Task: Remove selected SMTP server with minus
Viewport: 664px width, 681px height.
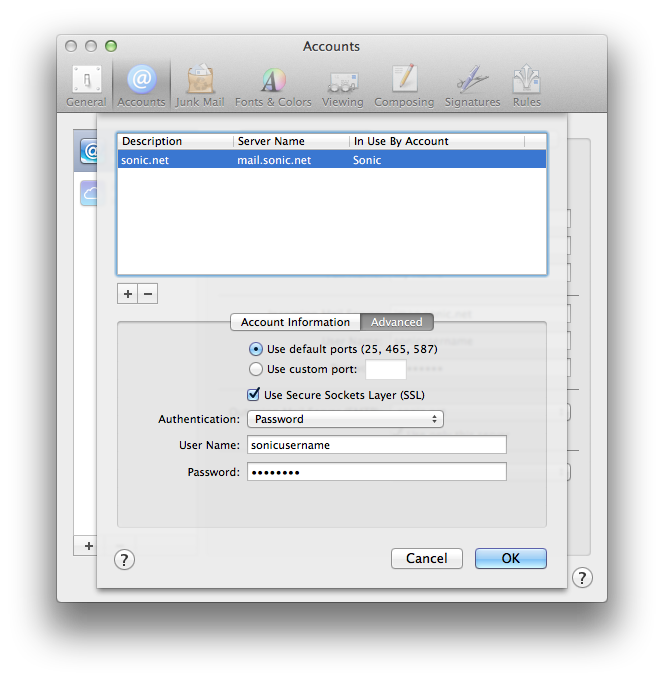Action: point(148,294)
